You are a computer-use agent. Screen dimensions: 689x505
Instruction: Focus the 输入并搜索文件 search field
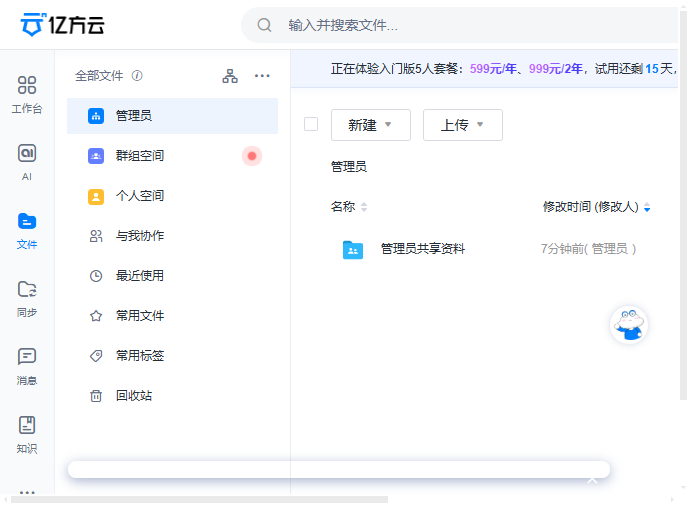tap(460, 25)
